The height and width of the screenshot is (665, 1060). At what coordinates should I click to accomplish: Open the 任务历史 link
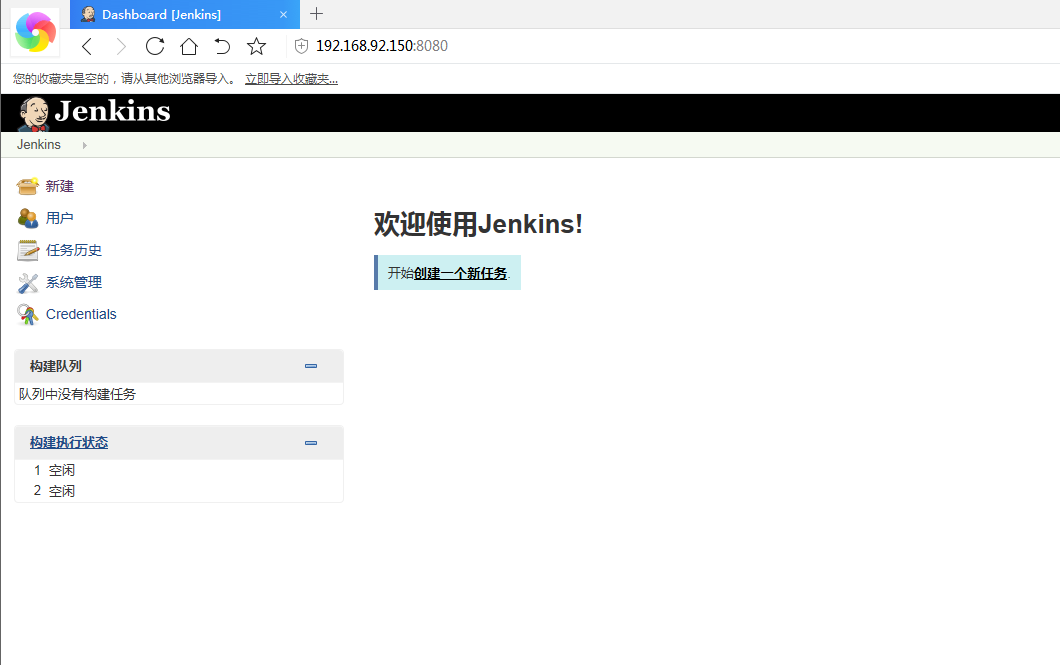coord(74,250)
